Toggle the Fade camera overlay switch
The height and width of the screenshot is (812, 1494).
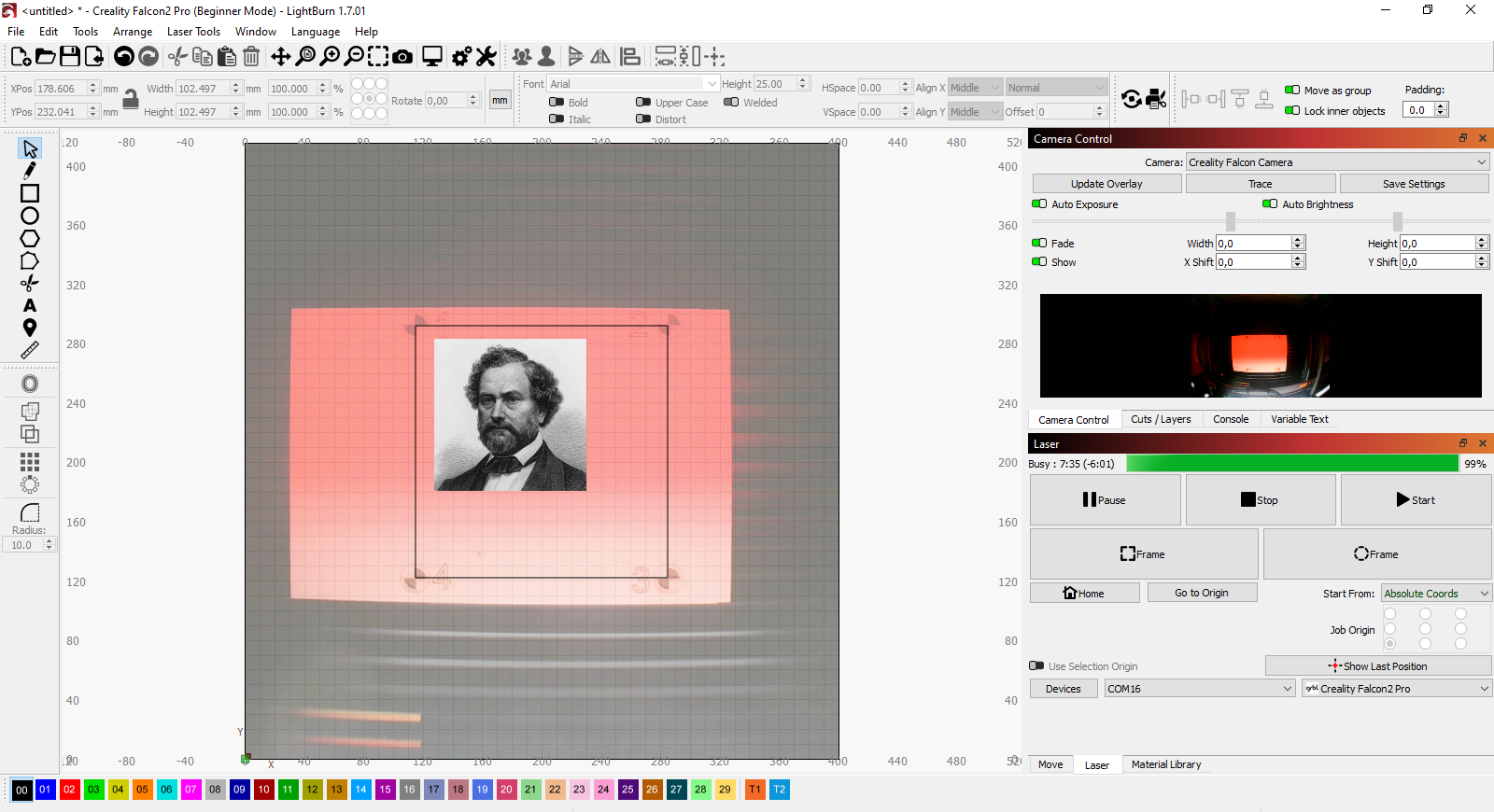coord(1039,244)
